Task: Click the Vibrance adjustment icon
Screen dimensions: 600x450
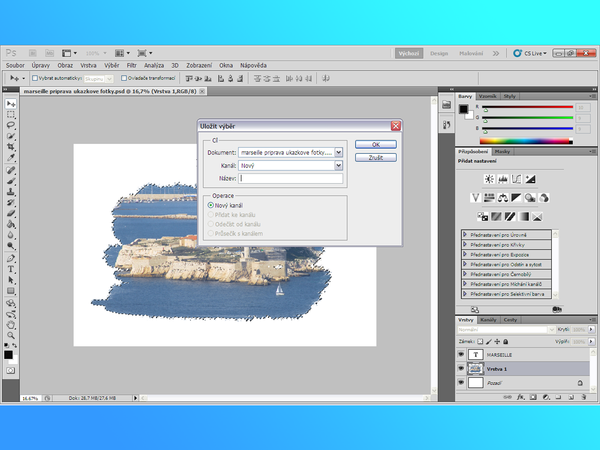Action: coord(477,197)
